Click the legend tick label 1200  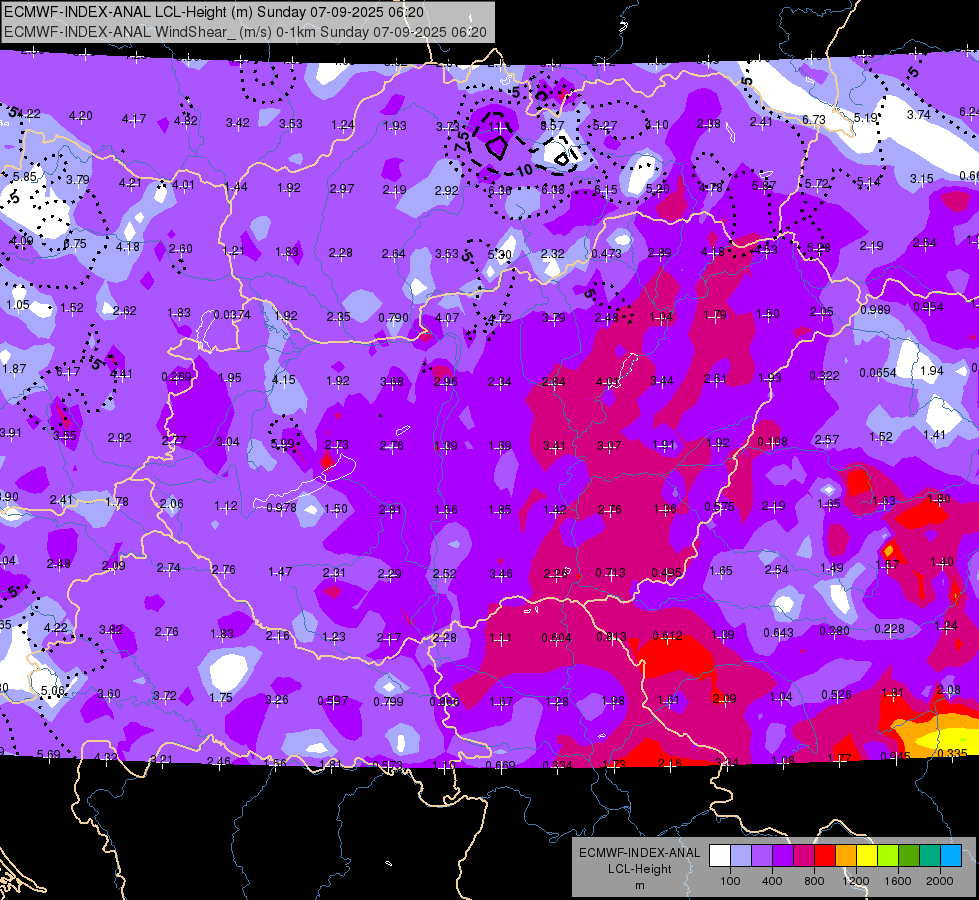[x=855, y=881]
